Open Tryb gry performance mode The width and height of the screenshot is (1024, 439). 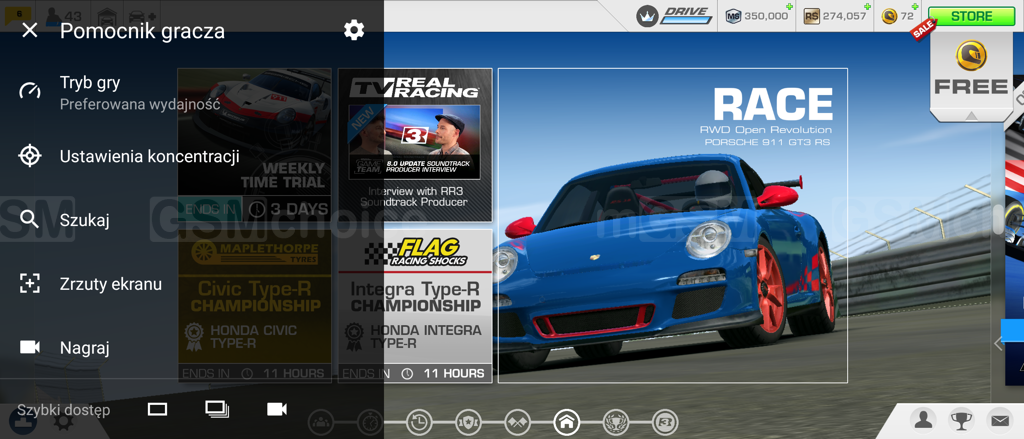pos(139,93)
